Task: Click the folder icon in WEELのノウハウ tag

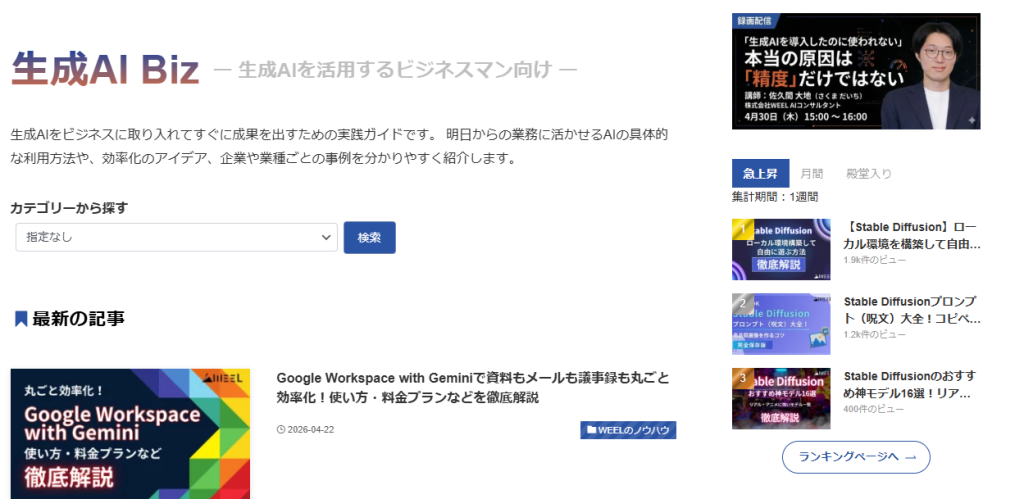Action: pos(591,430)
